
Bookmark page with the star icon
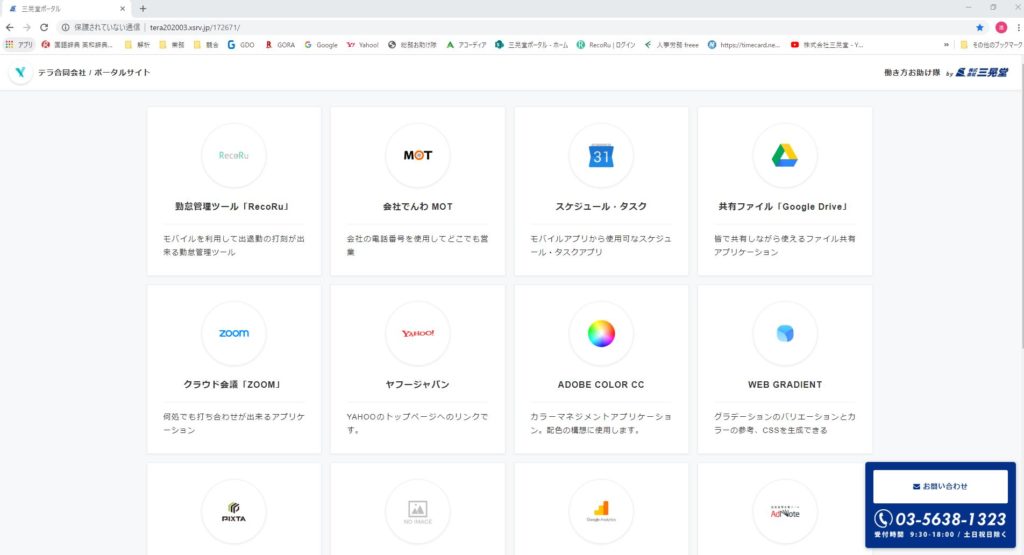click(979, 27)
